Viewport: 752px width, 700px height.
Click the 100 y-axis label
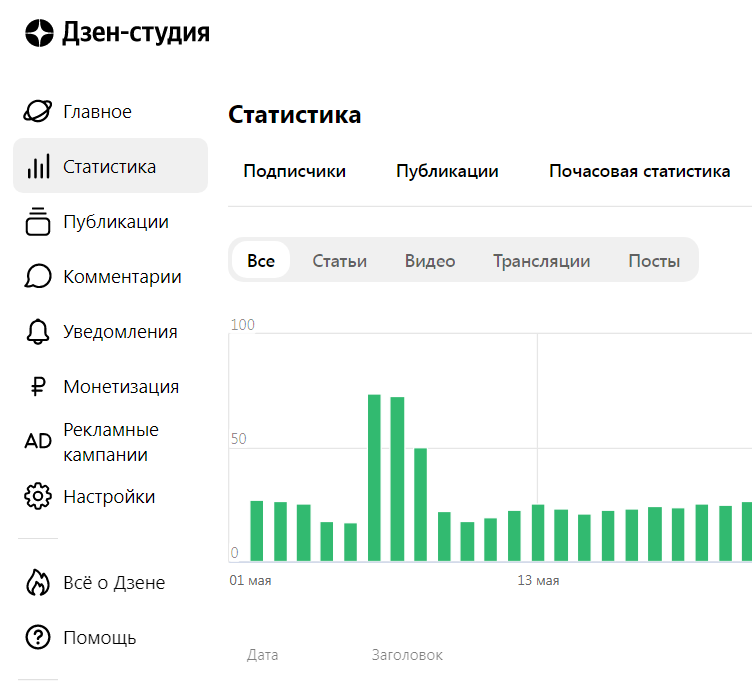pyautogui.click(x=242, y=325)
